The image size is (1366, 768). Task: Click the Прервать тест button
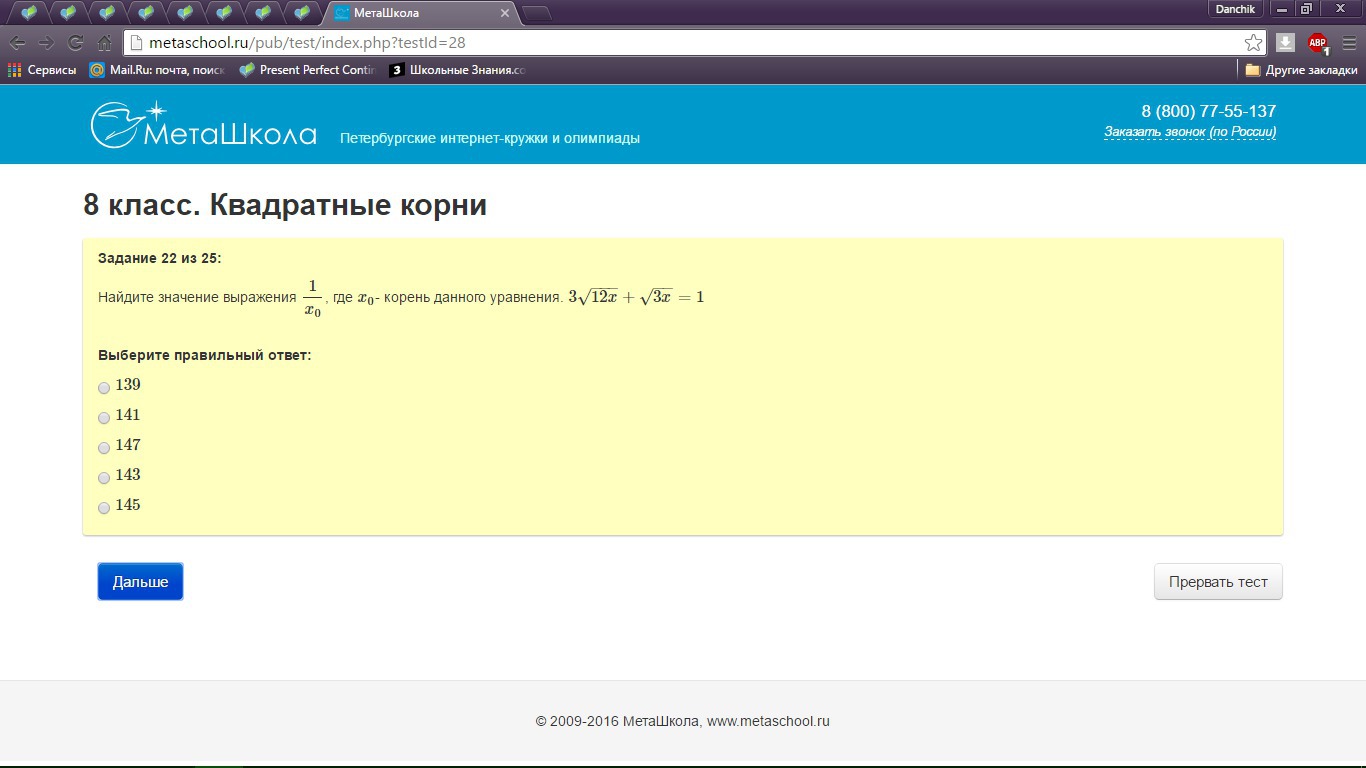tap(1218, 582)
